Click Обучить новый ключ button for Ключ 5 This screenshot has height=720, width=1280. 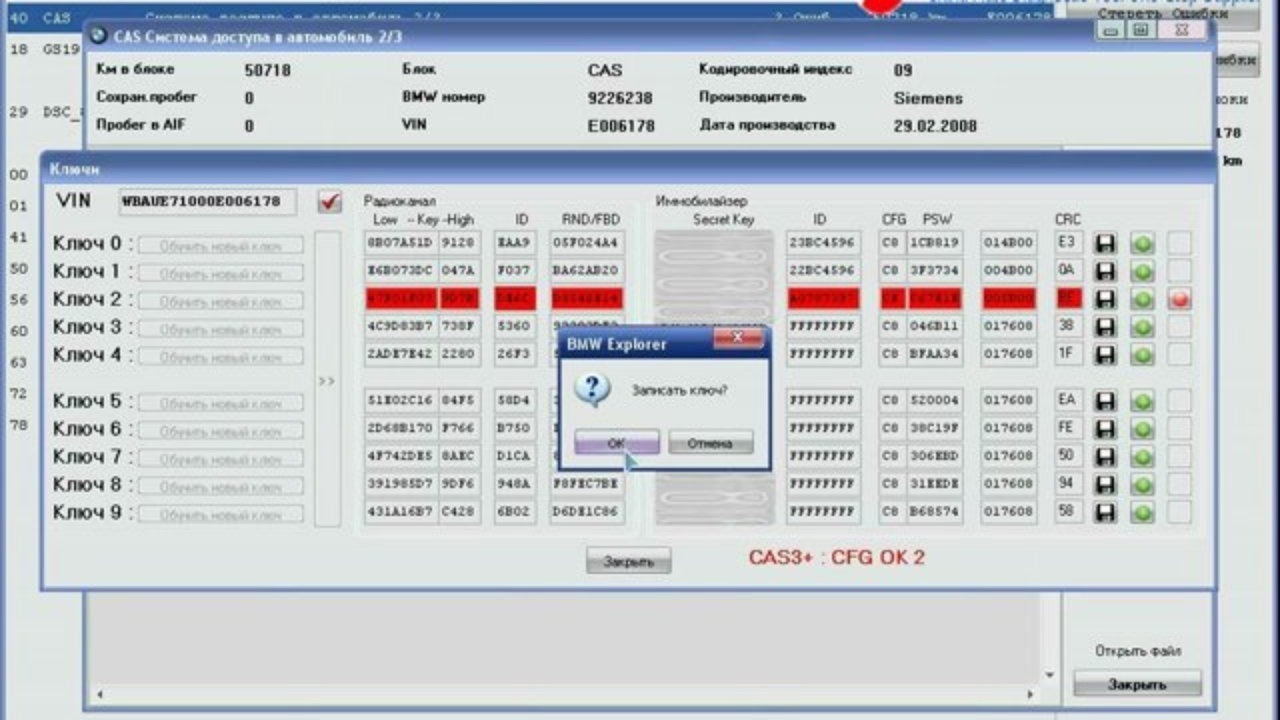[x=221, y=403]
